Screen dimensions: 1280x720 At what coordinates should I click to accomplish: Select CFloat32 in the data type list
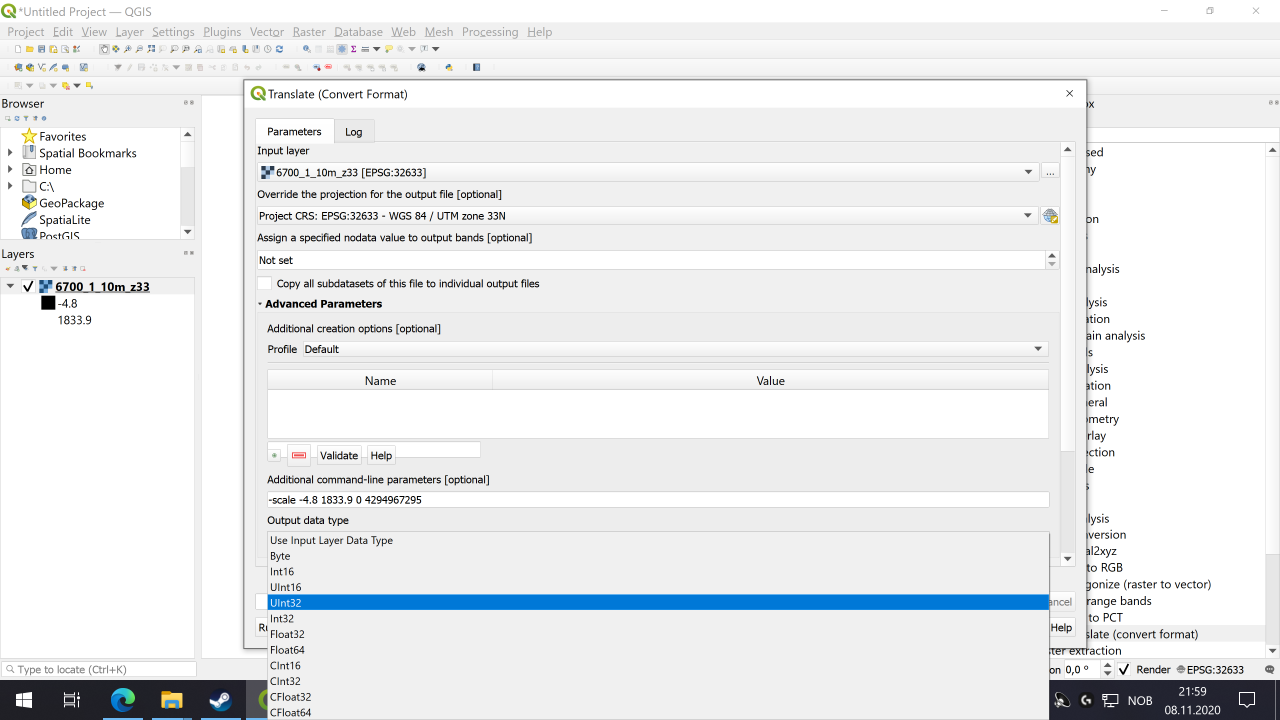658,697
